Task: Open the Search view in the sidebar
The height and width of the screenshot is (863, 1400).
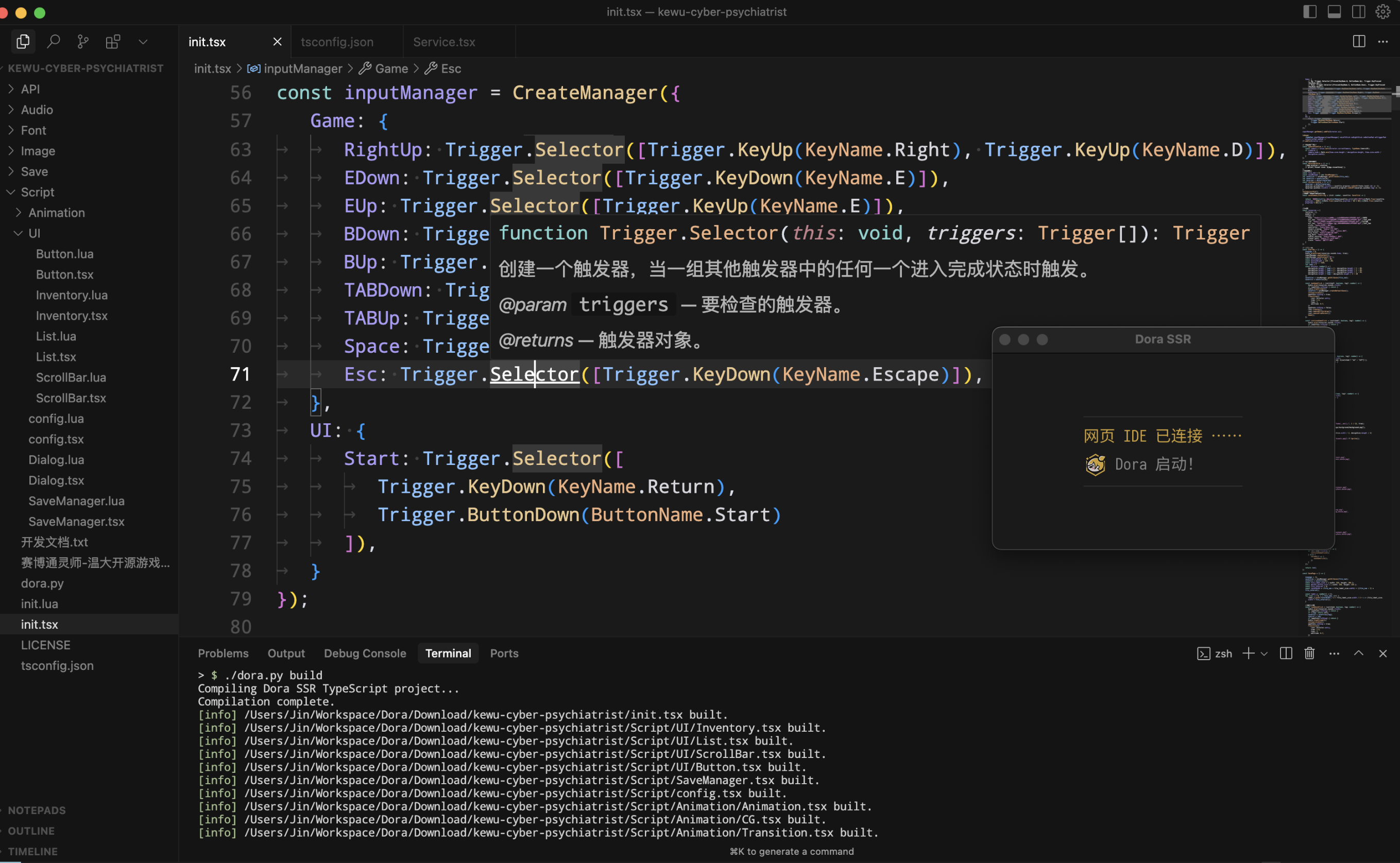Action: pos(53,41)
